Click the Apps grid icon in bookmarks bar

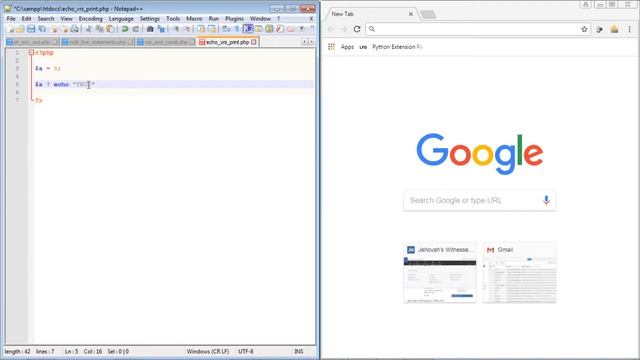(x=331, y=47)
